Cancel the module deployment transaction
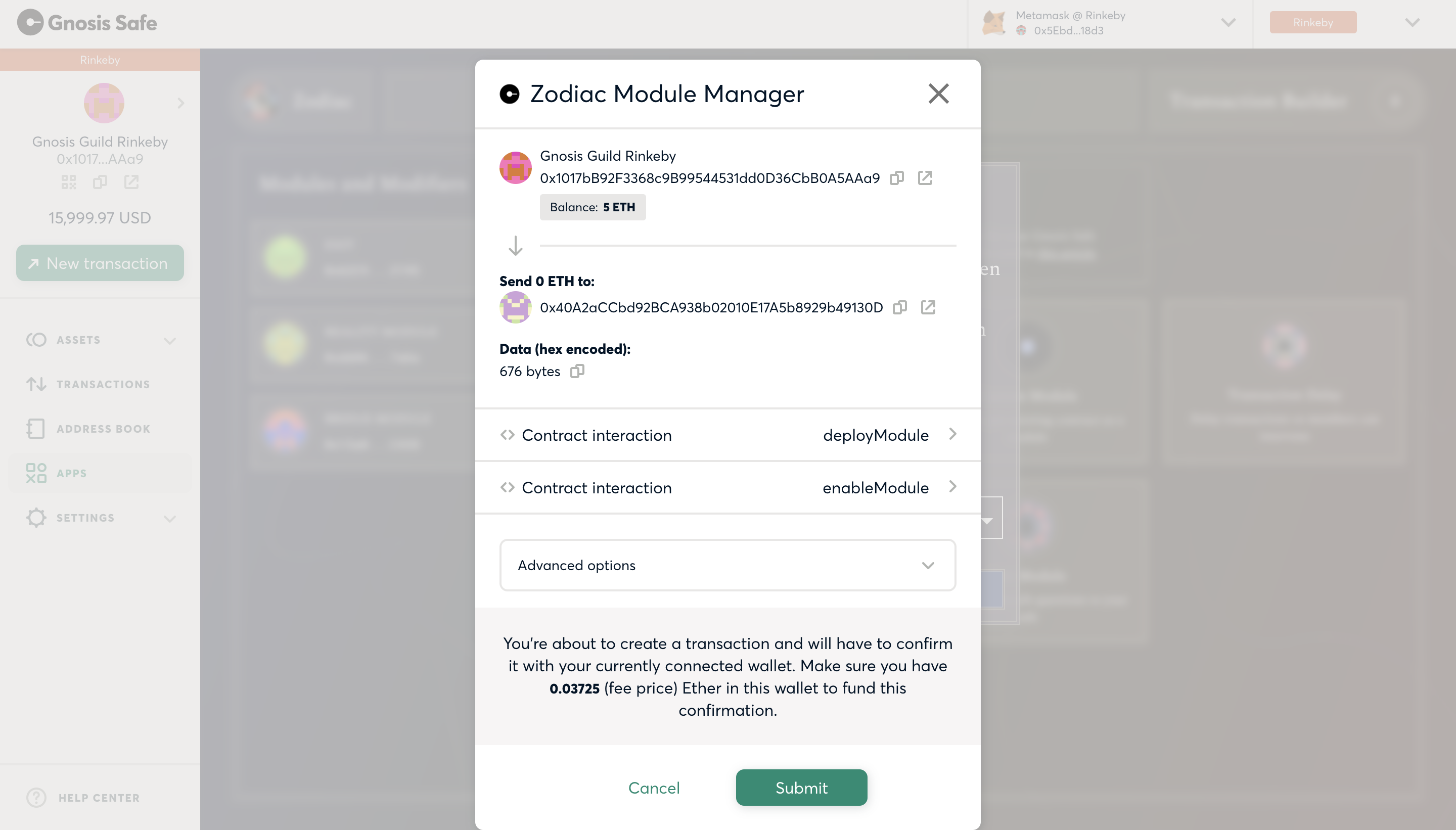 [x=654, y=788]
